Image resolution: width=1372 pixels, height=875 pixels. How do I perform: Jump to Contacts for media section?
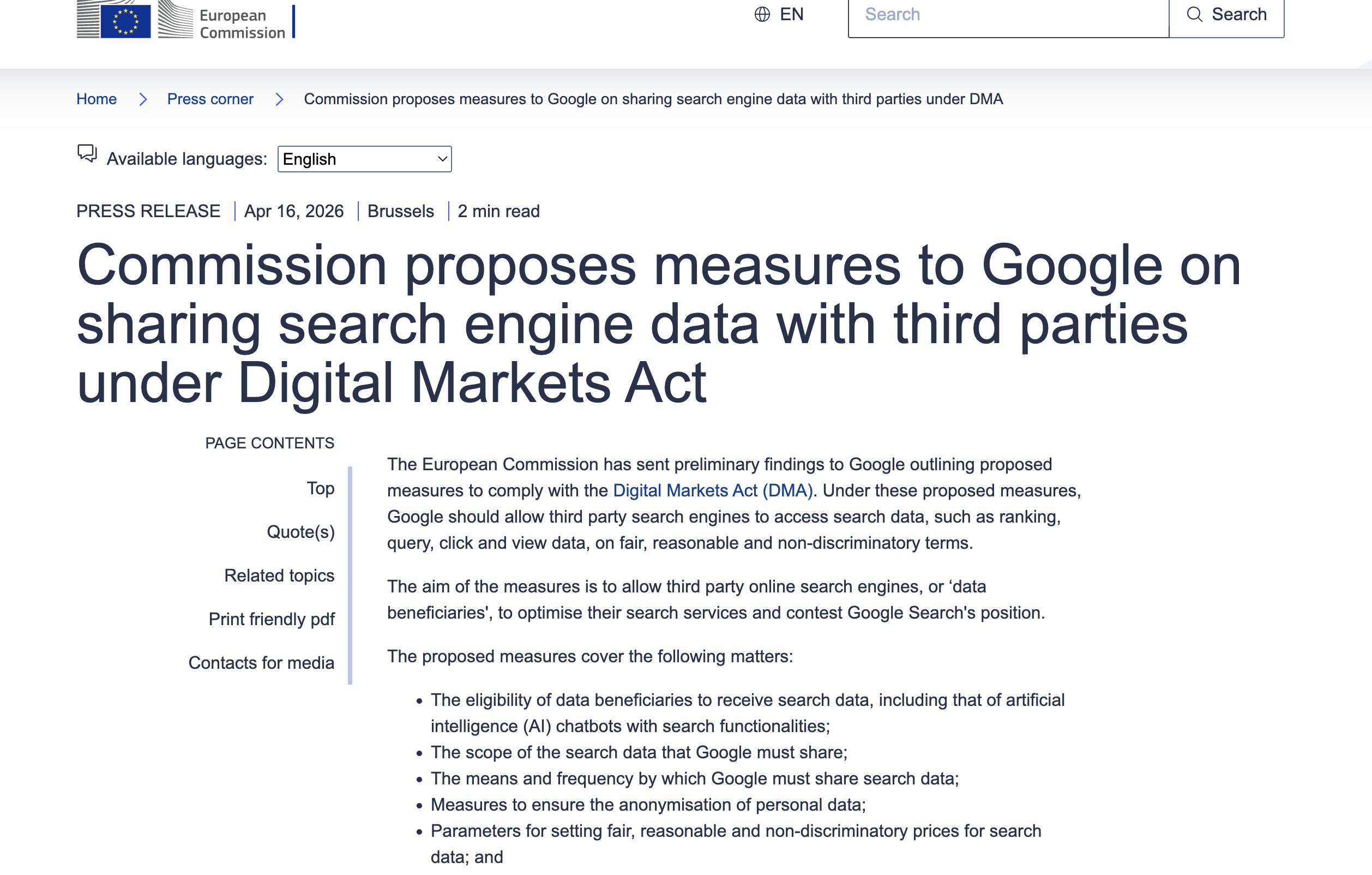click(262, 663)
